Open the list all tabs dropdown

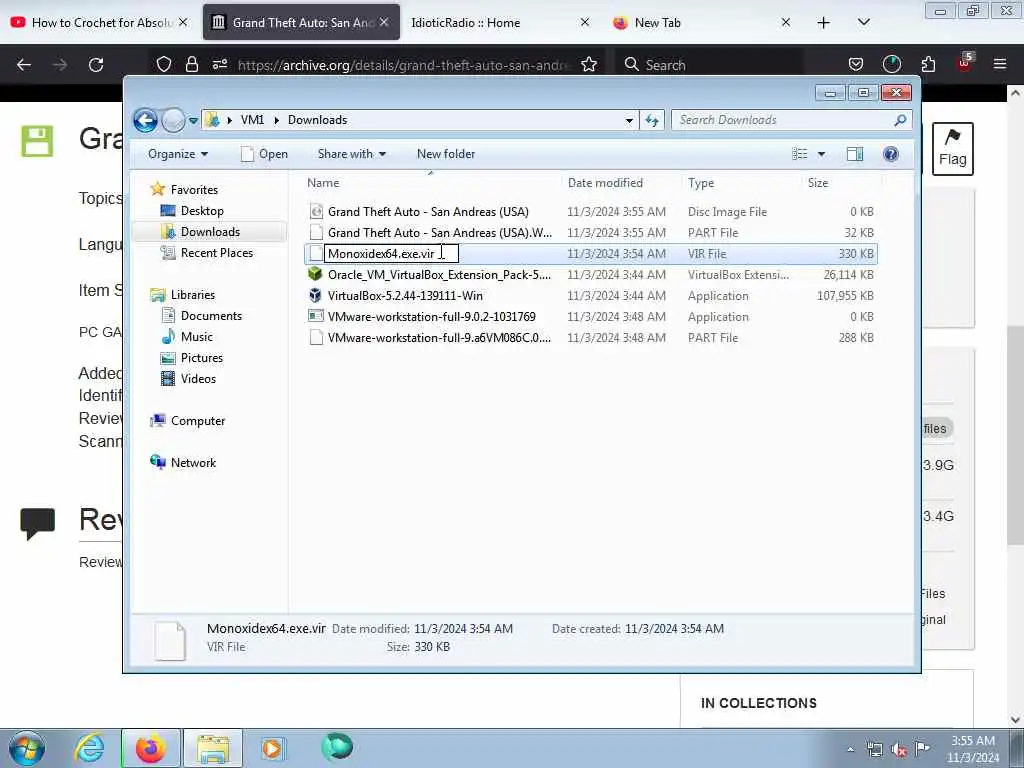tap(863, 23)
